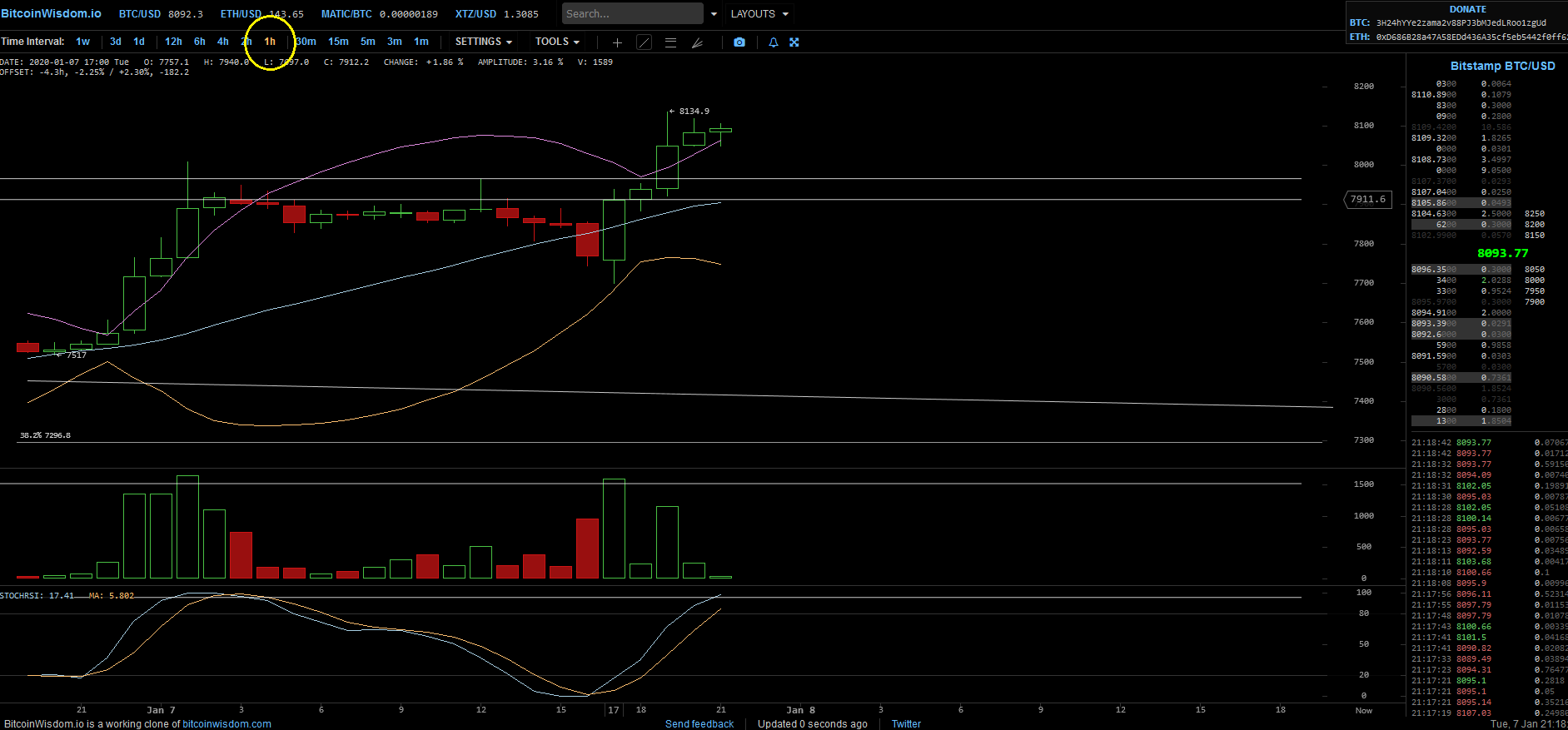Open the LAYOUTS dropdown menu

coord(759,14)
